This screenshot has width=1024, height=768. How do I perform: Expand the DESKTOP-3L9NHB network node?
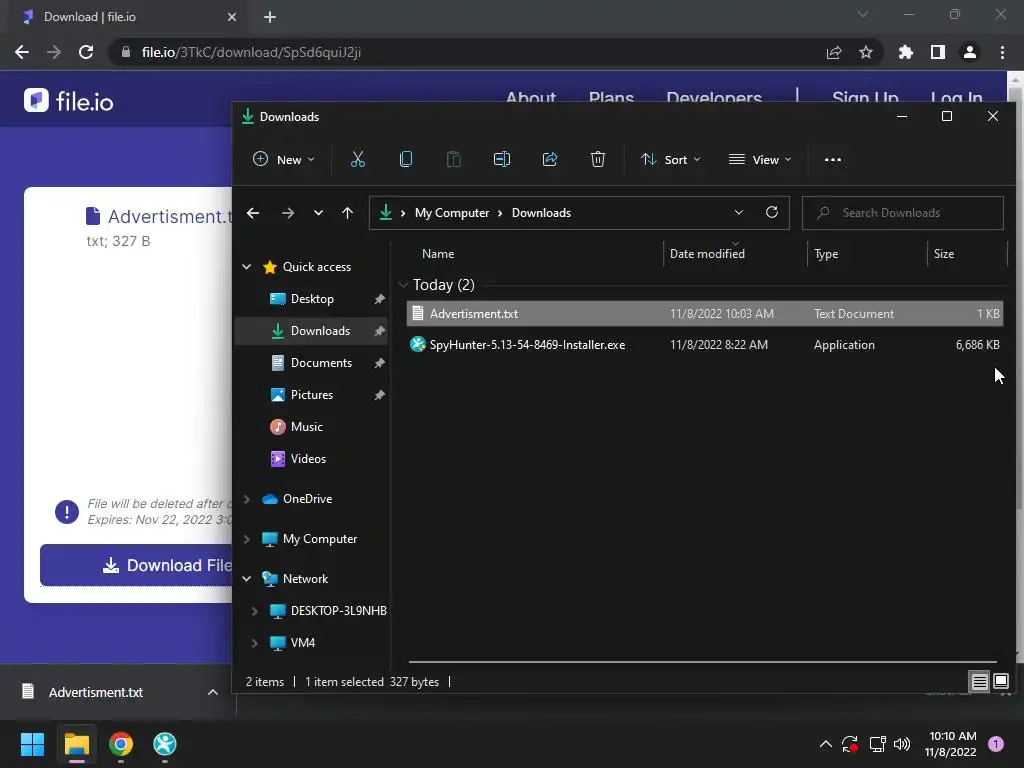(x=255, y=611)
